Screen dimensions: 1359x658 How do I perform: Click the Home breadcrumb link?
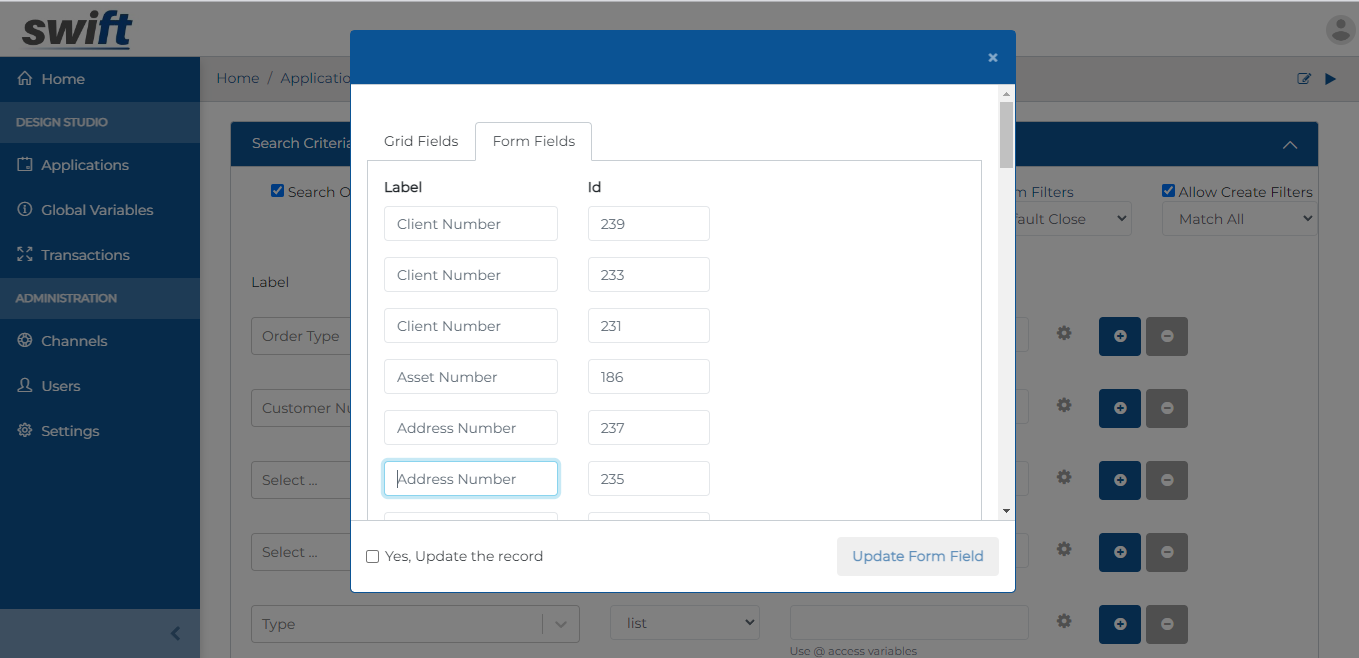click(x=237, y=77)
